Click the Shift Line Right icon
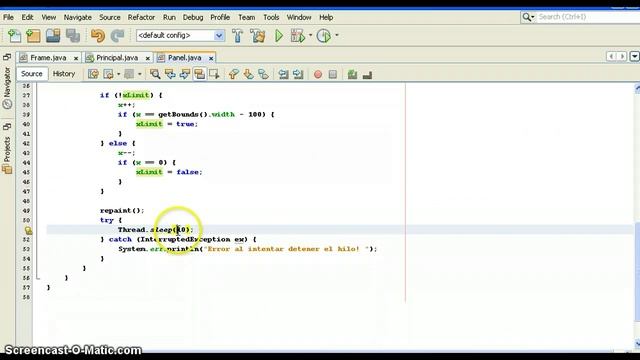The height and width of the screenshot is (360, 640). tap(298, 74)
